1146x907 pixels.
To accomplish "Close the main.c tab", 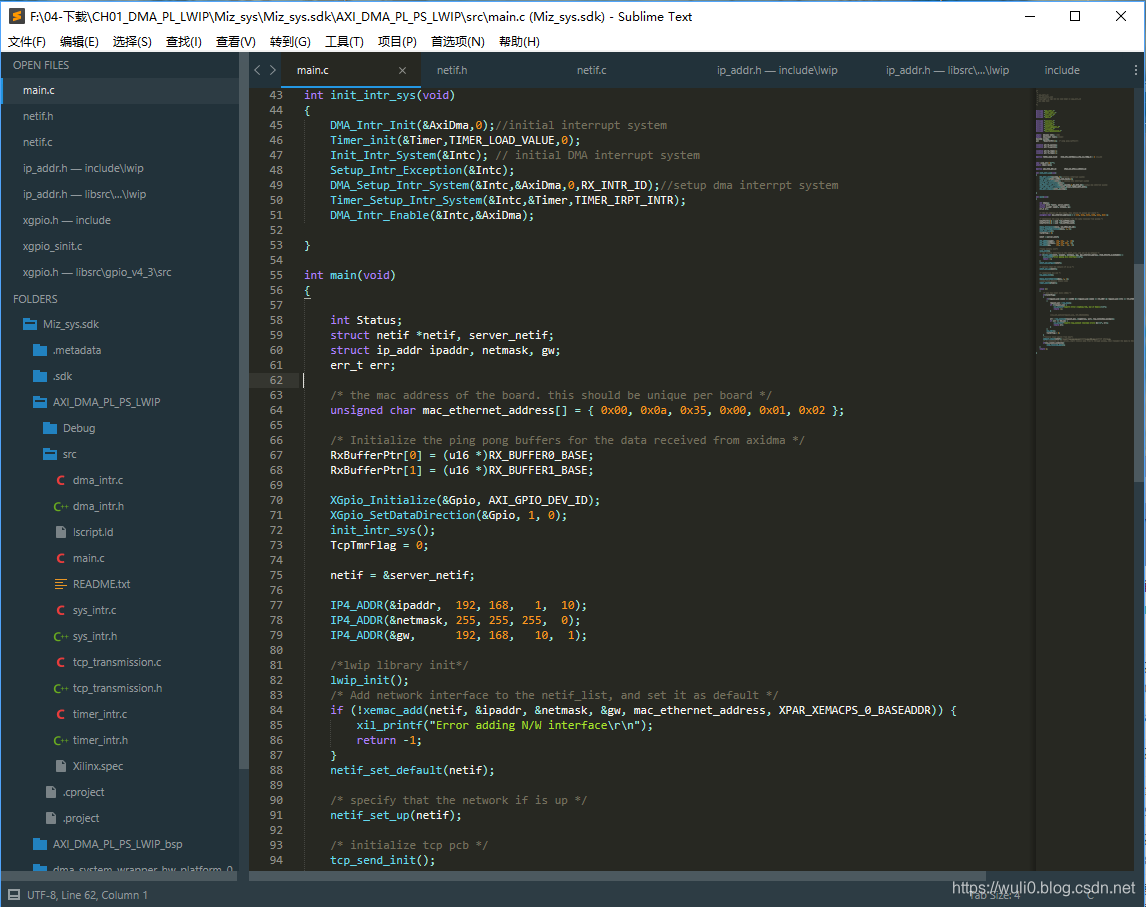I will [x=402, y=70].
